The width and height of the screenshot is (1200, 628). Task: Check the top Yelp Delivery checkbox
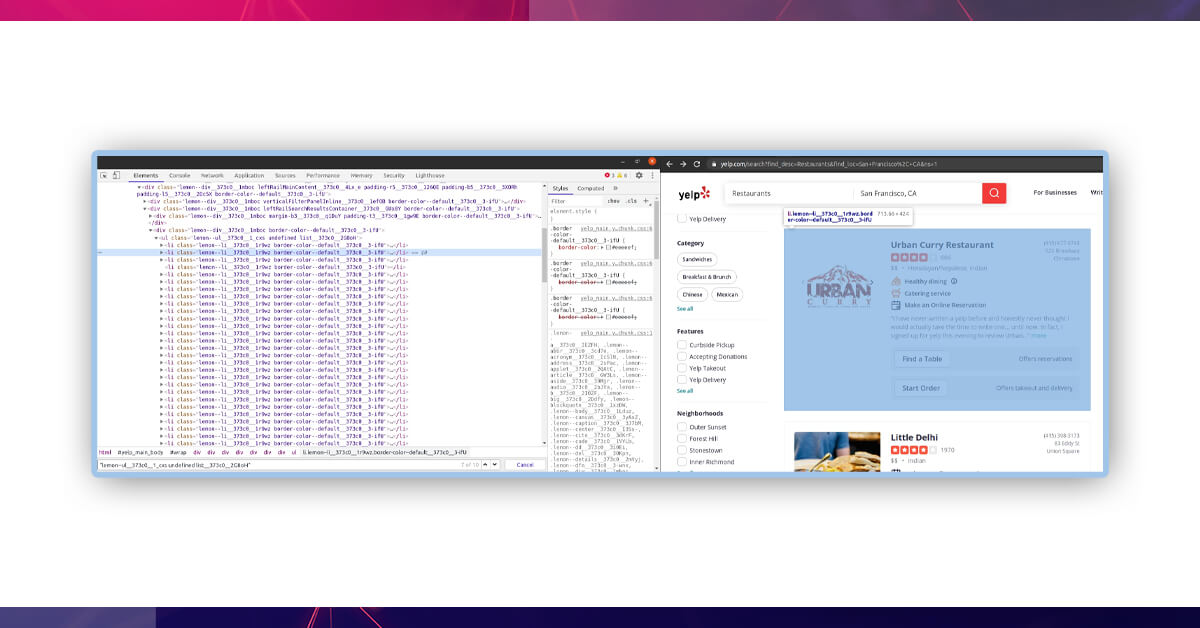pos(682,219)
